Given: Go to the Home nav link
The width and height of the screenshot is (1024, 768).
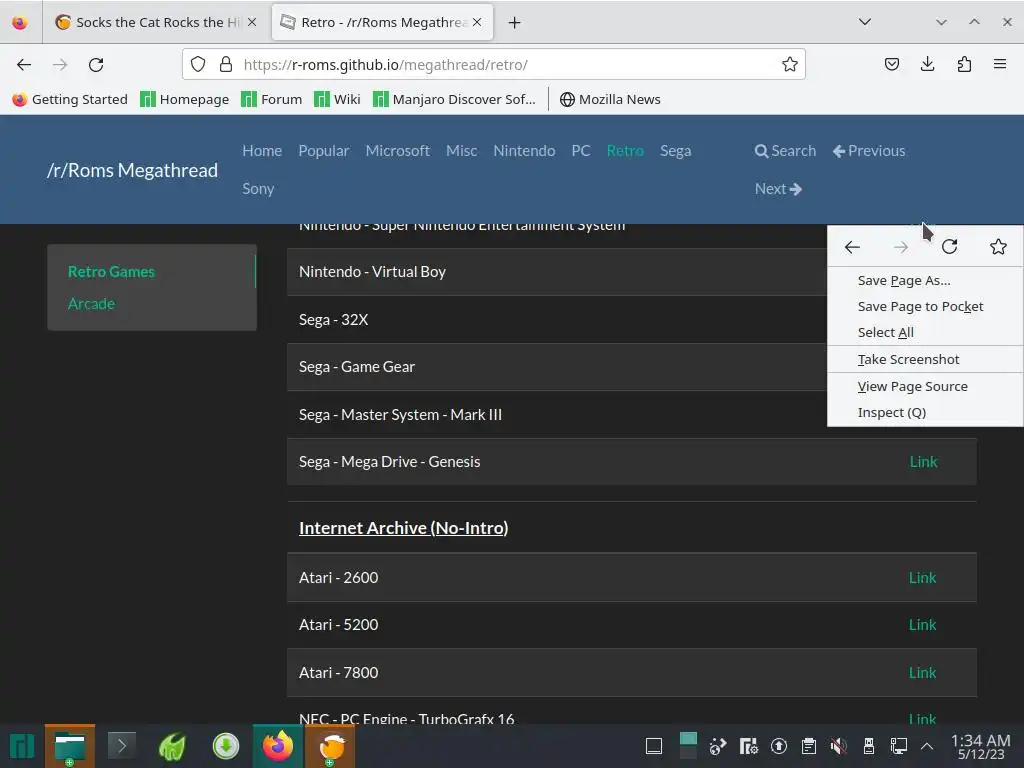Looking at the screenshot, I should pyautogui.click(x=262, y=151).
